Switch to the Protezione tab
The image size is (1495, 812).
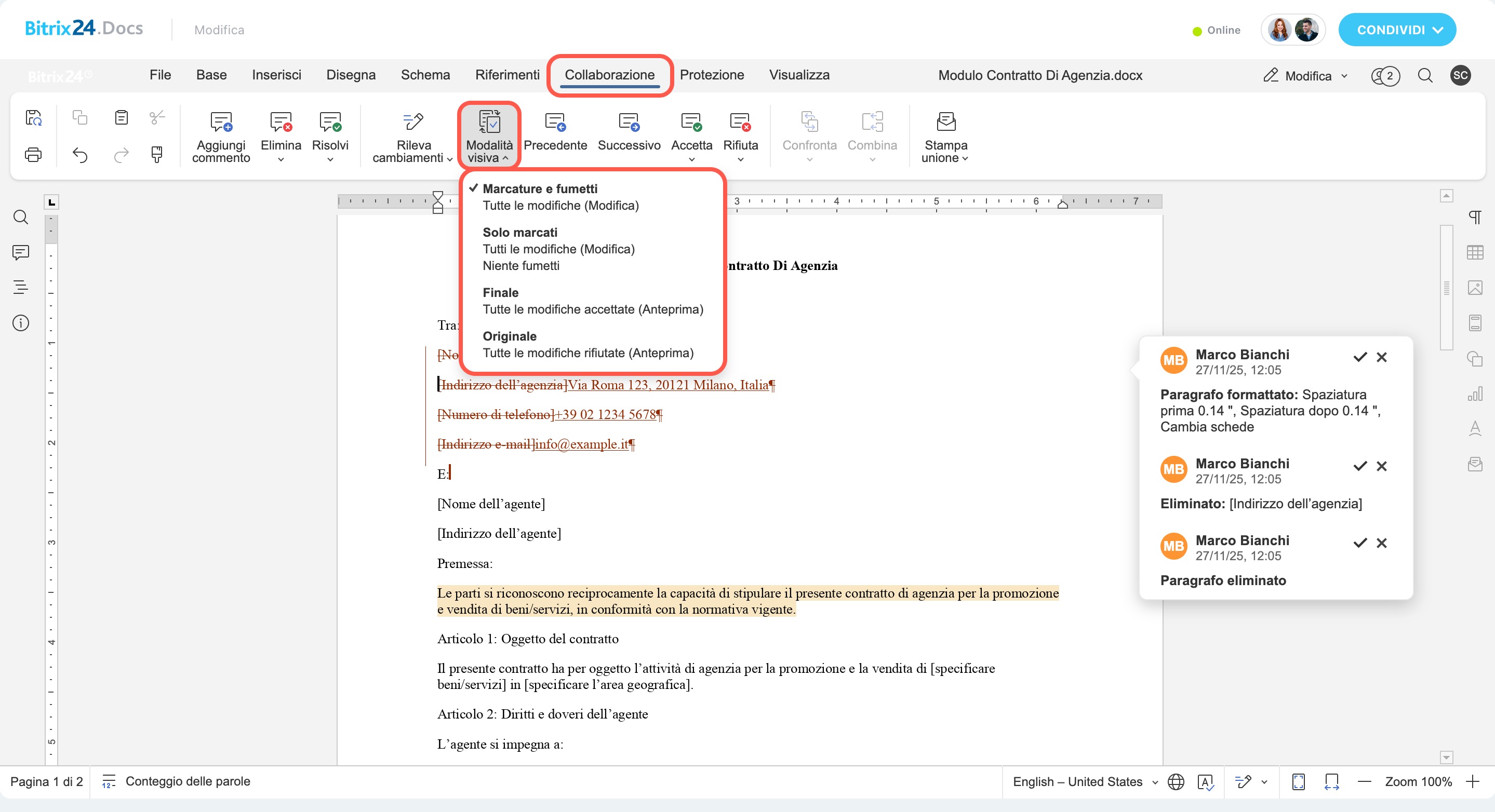pyautogui.click(x=712, y=75)
